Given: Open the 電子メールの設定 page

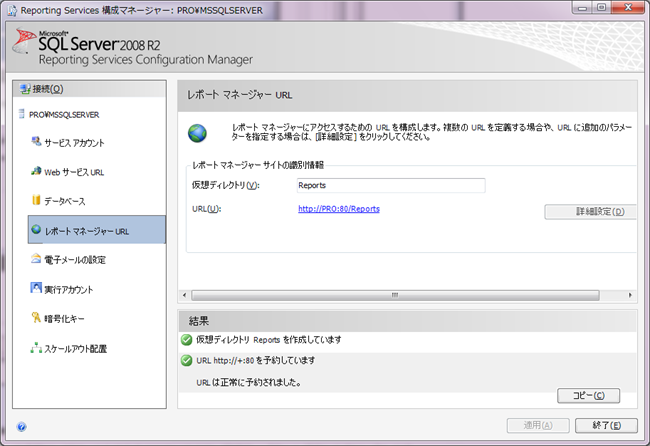Looking at the screenshot, I should pyautogui.click(x=75, y=260).
